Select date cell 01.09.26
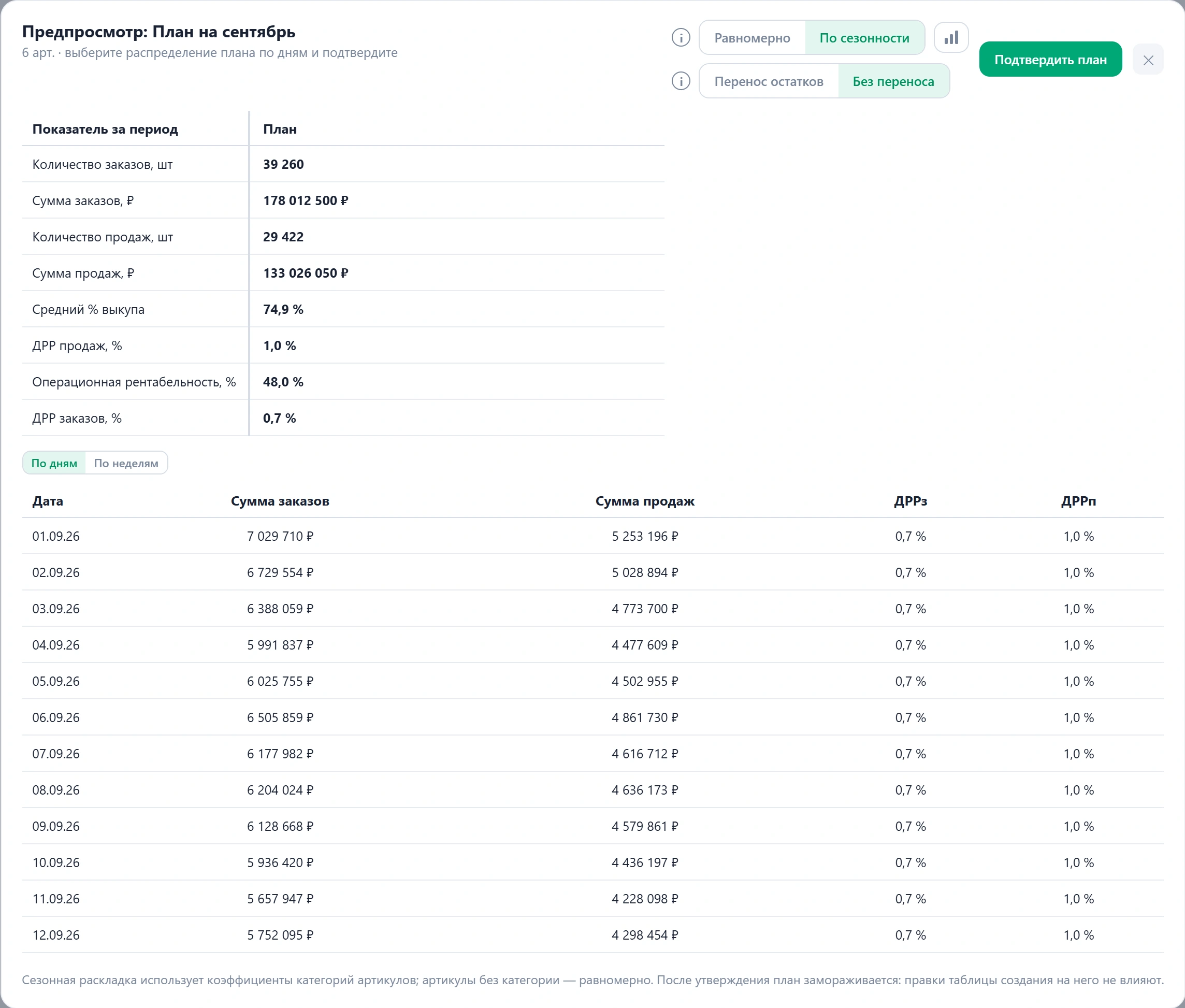Screen dimensions: 1185x1008 point(56,536)
